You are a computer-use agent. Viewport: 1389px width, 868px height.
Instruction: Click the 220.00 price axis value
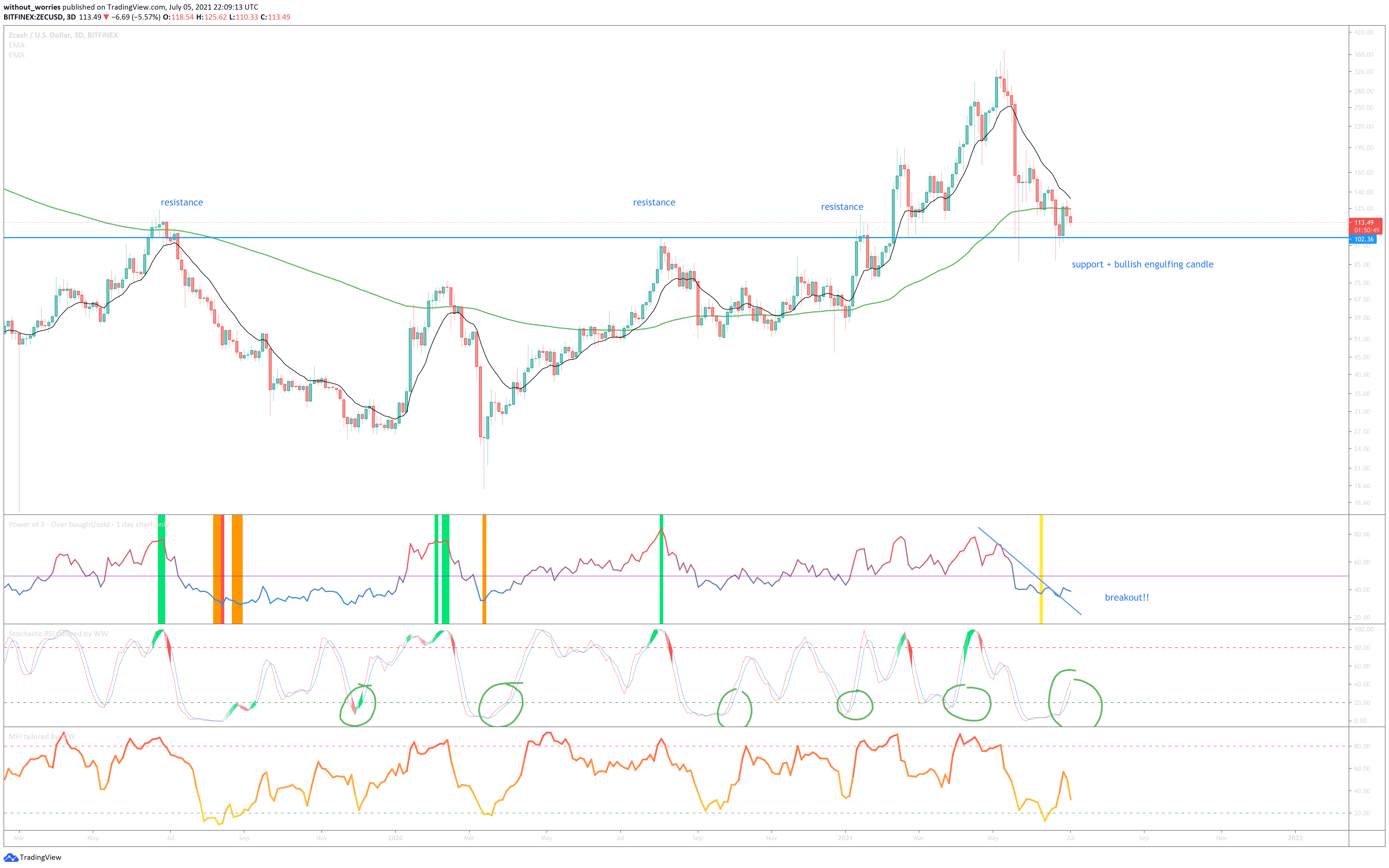coord(1364,126)
